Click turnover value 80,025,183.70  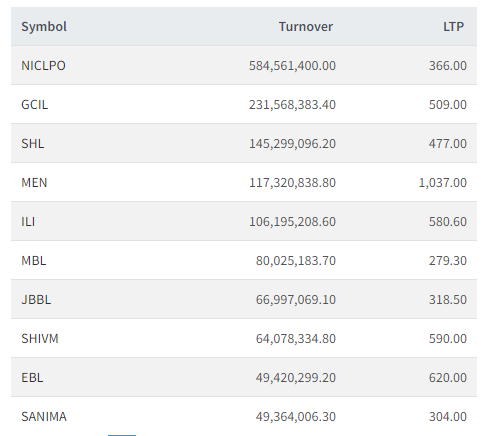[x=296, y=261]
